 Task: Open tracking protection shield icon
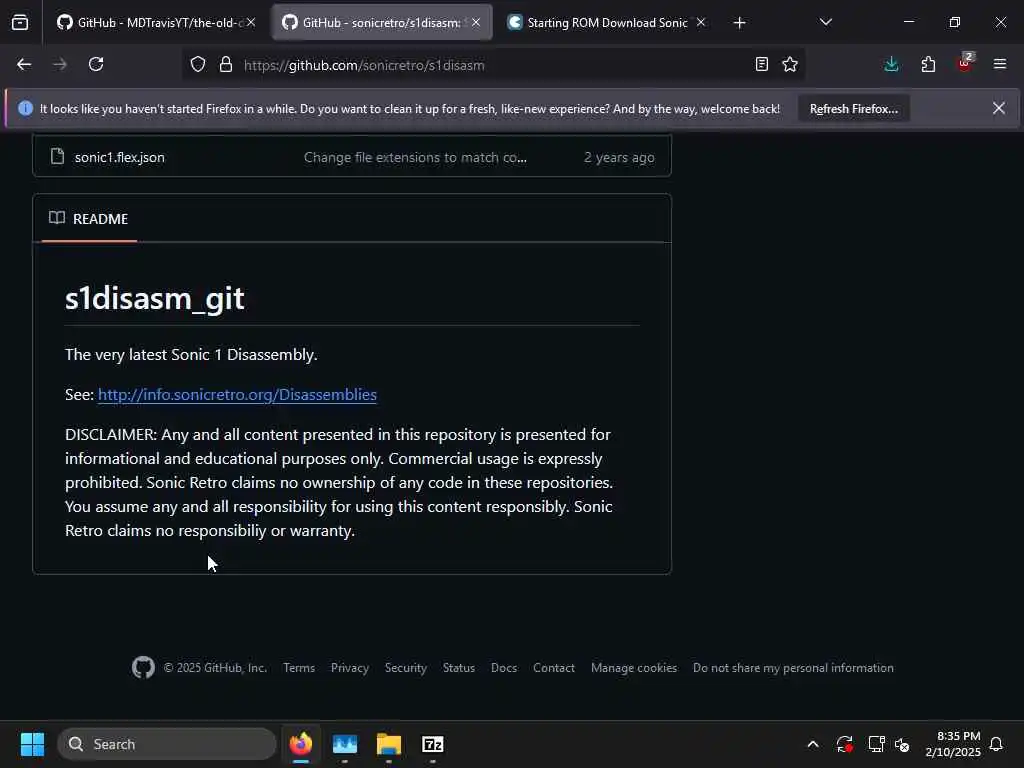click(198, 65)
